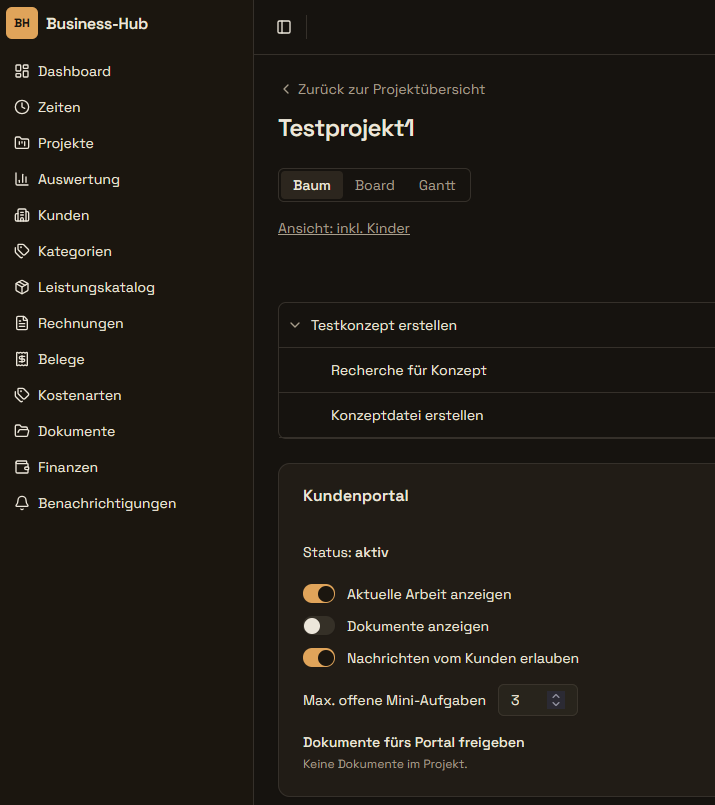Click the Zeiten clock icon
This screenshot has width=715, height=805.
point(22,107)
